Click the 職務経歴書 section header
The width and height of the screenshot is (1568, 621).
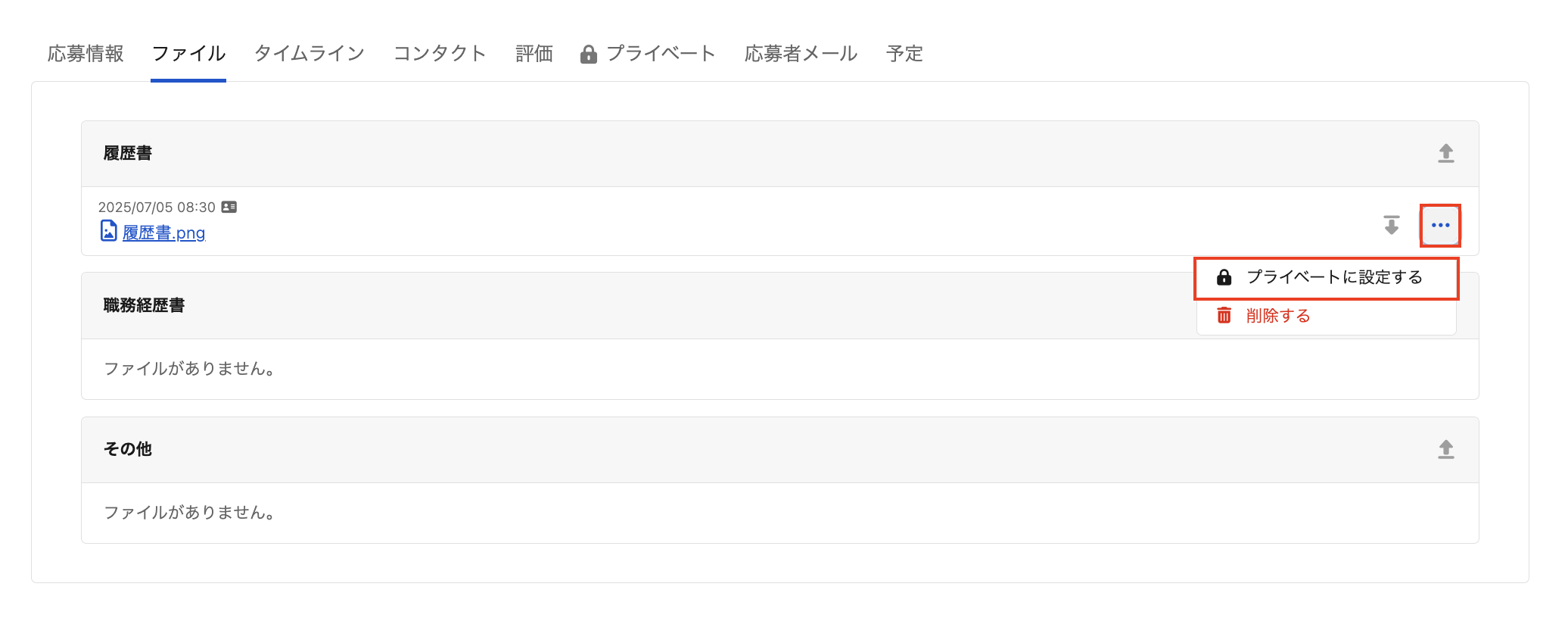point(145,305)
